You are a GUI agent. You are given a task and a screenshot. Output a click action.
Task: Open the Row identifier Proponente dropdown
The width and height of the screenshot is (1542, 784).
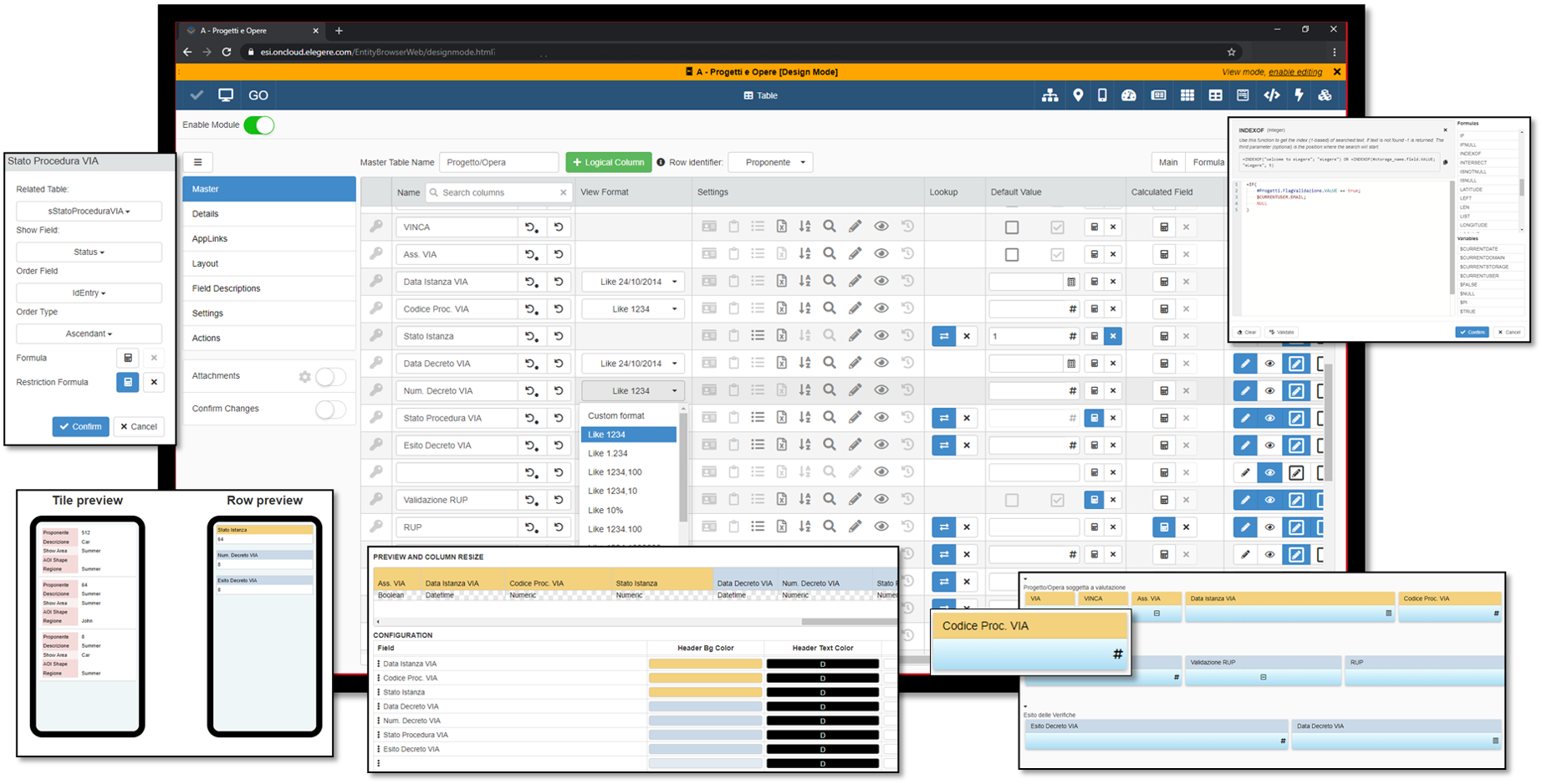[x=769, y=162]
